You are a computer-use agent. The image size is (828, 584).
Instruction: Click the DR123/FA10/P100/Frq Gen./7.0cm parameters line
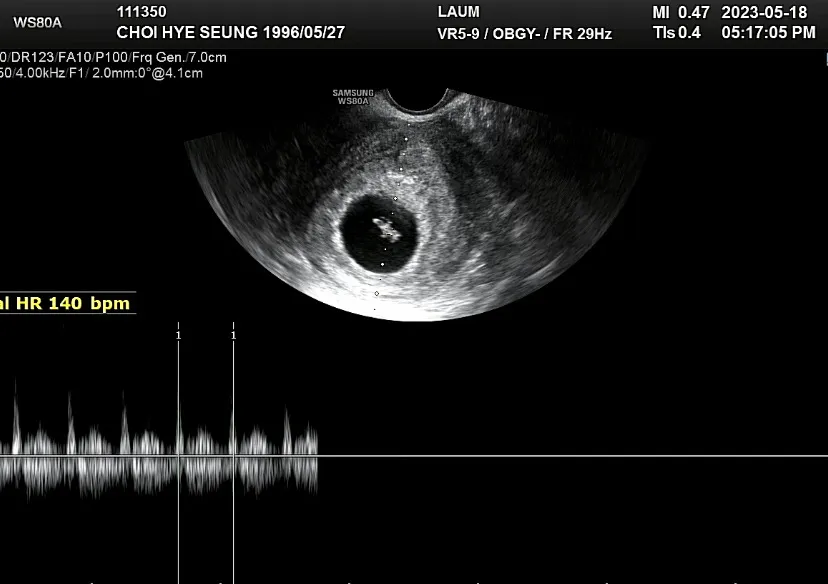click(113, 57)
